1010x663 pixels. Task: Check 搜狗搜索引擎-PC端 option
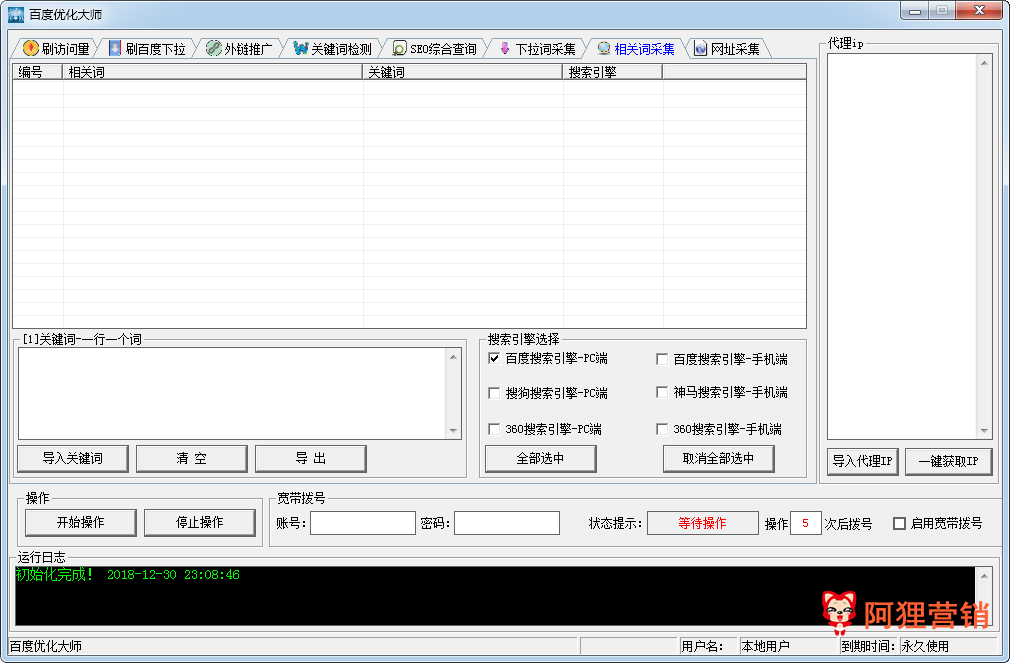click(x=494, y=393)
